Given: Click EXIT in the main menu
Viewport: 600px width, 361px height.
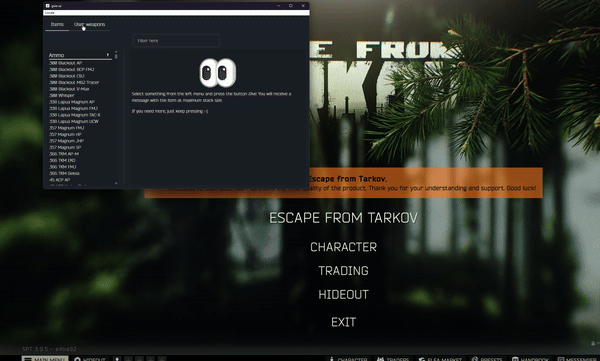Looking at the screenshot, I should 343,322.
